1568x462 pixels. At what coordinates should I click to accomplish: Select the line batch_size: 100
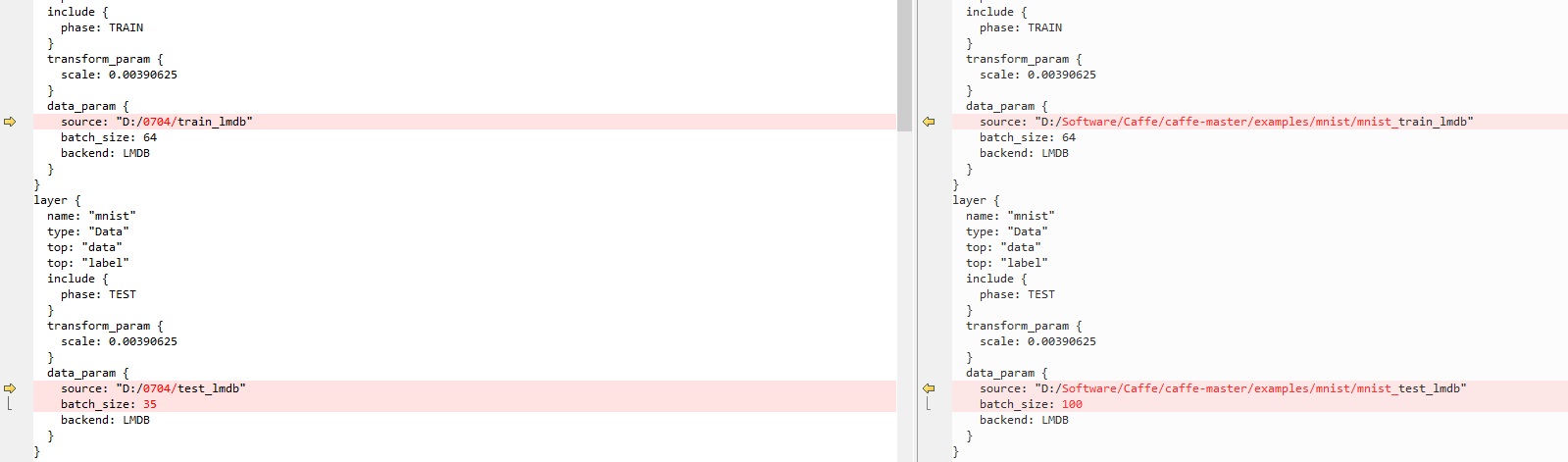pyautogui.click(x=1260, y=404)
